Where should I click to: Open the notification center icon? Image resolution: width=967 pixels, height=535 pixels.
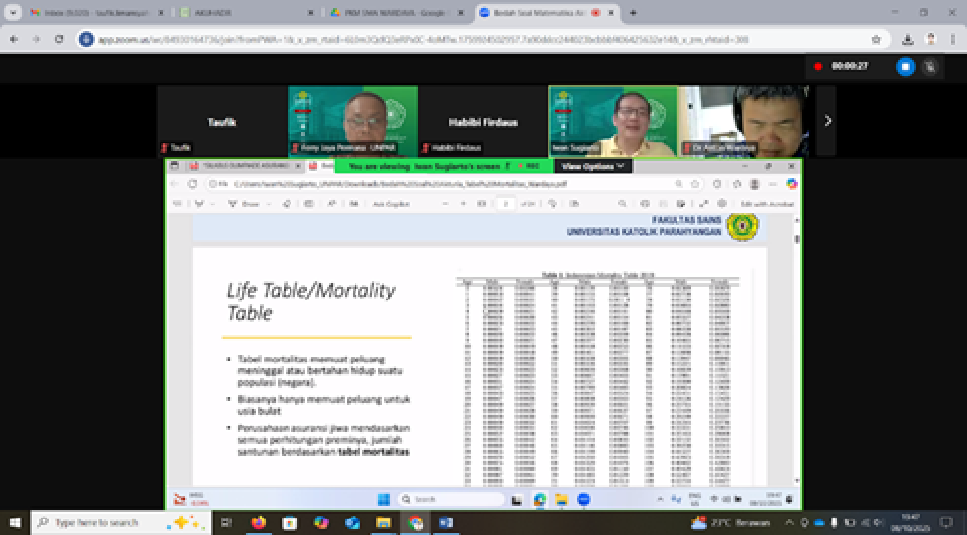(945, 522)
